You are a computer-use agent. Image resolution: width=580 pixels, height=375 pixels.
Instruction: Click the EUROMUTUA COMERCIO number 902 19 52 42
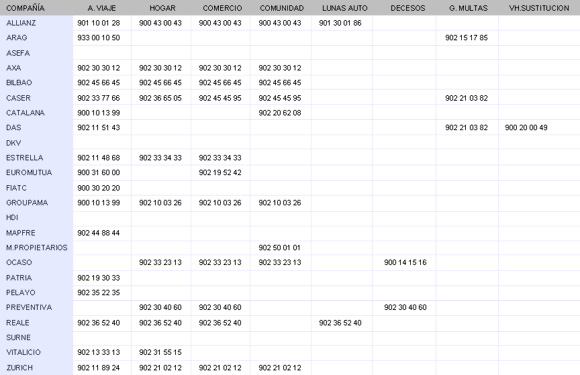pos(220,172)
